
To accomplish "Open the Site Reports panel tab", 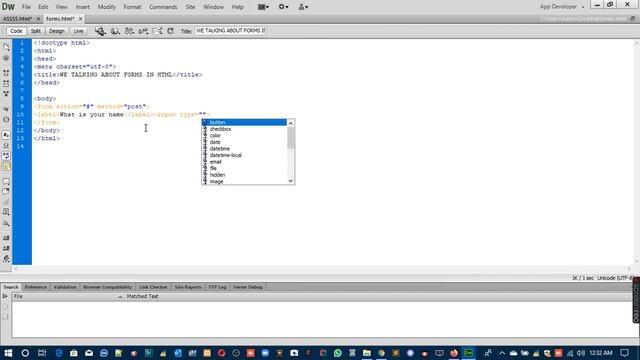I will (x=188, y=287).
